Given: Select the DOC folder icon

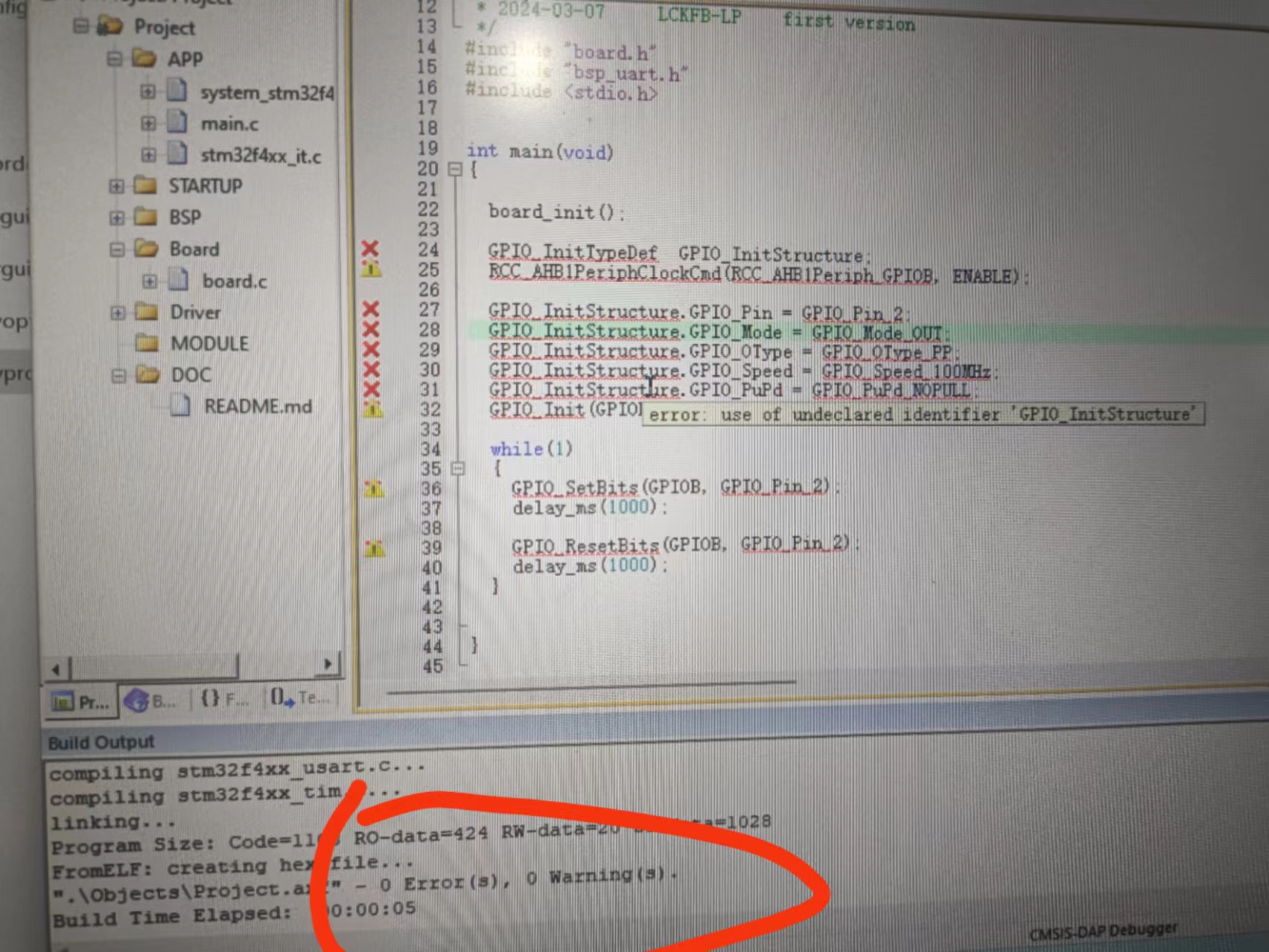Looking at the screenshot, I should [147, 374].
